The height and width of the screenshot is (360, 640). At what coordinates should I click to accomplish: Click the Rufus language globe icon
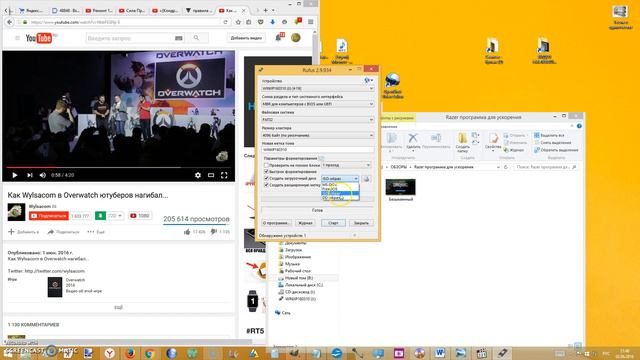(368, 81)
